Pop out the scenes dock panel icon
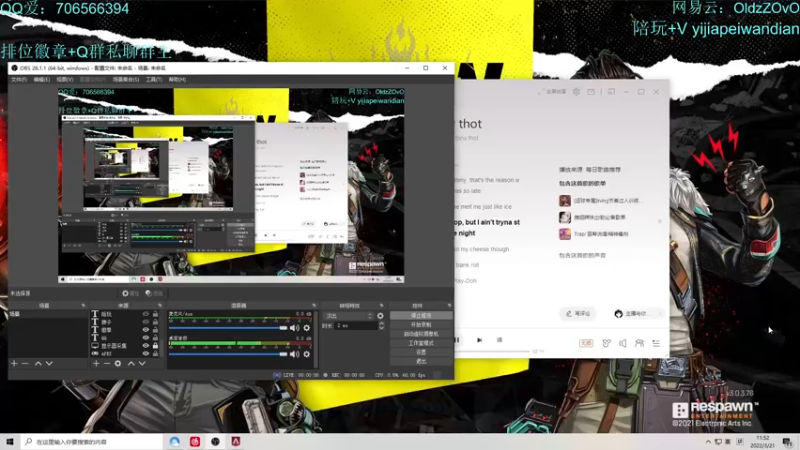Image resolution: width=800 pixels, height=450 pixels. pyautogui.click(x=83, y=306)
